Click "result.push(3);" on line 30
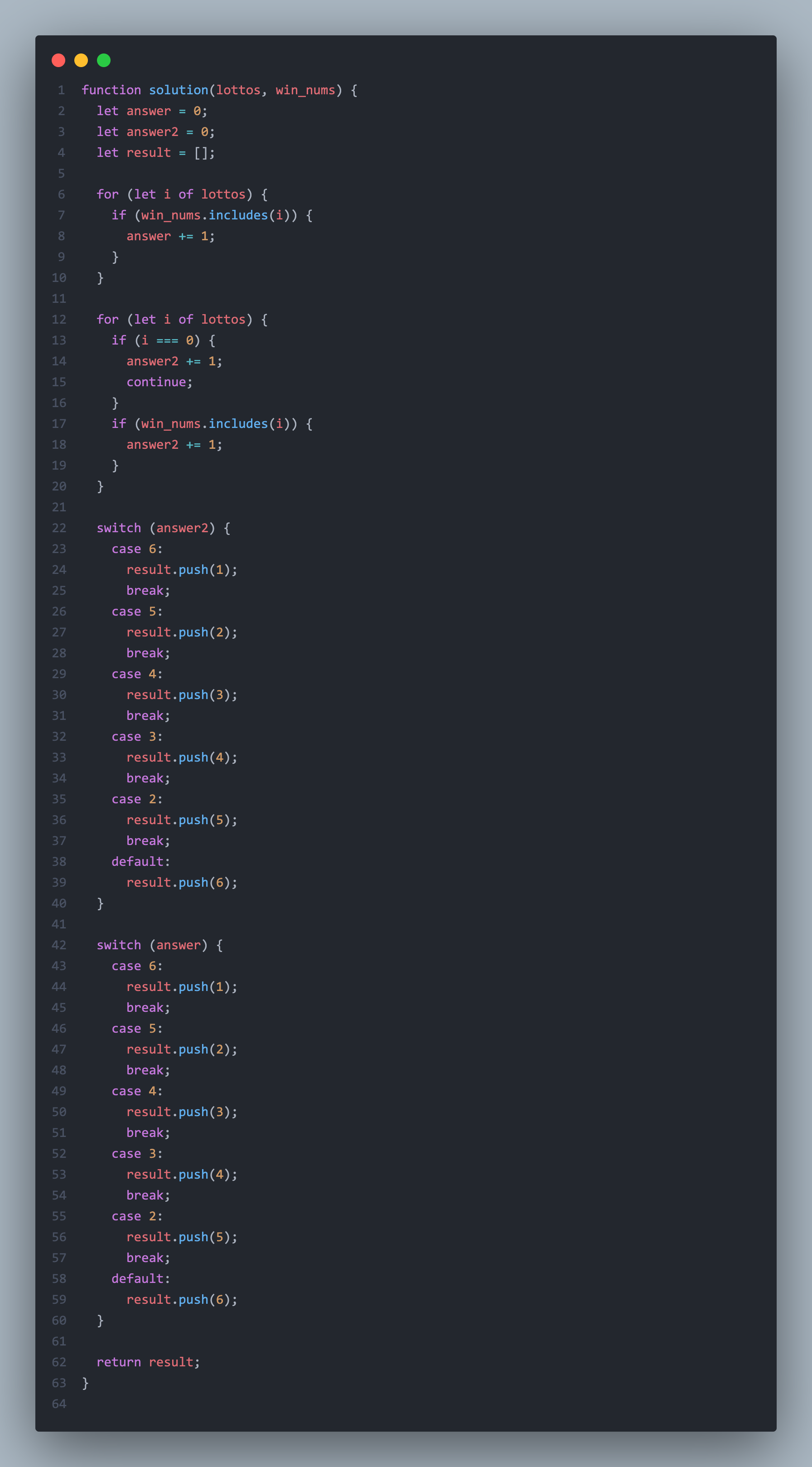Screen dimensions: 812x1467 (182, 695)
